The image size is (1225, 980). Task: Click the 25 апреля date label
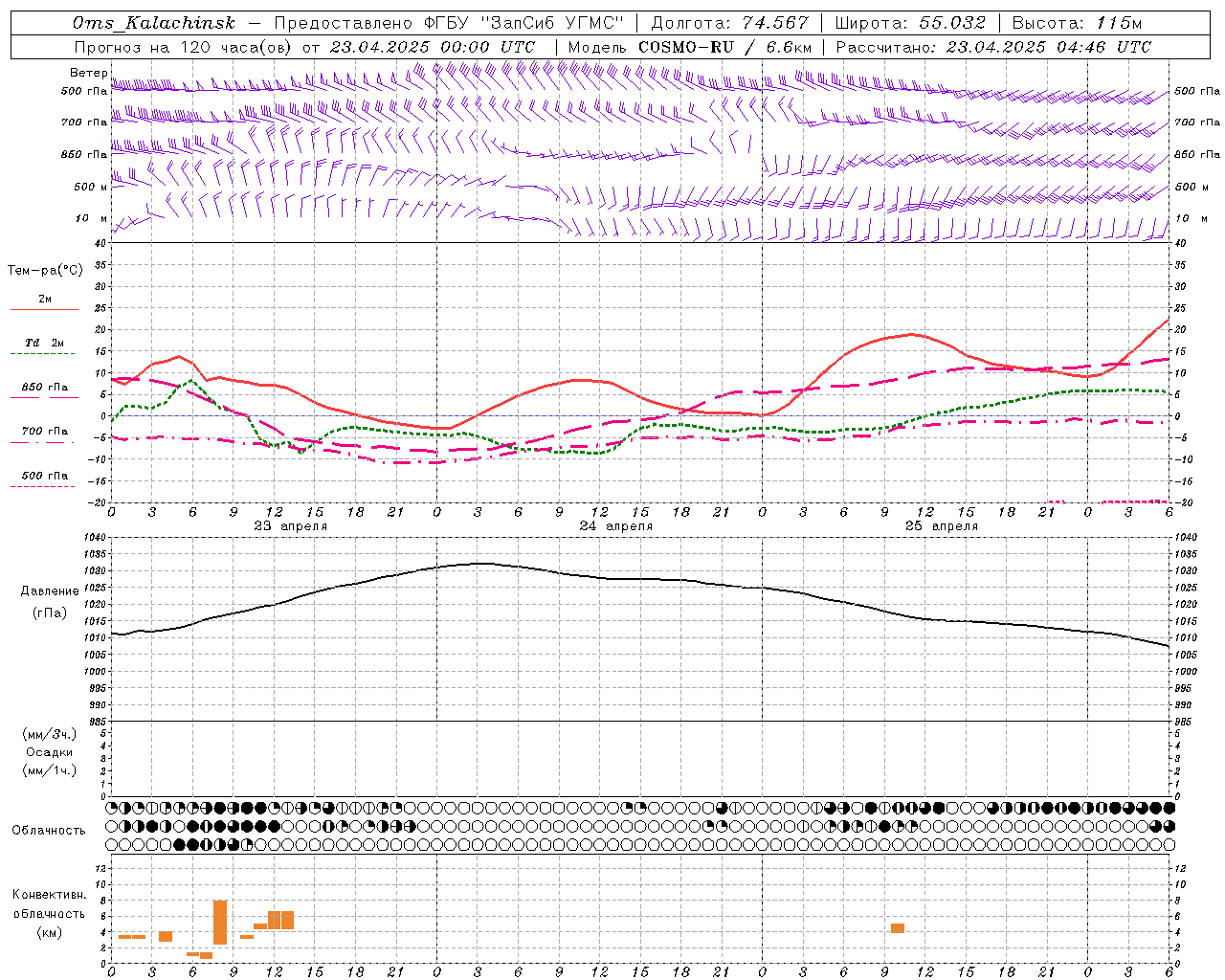coord(941,526)
